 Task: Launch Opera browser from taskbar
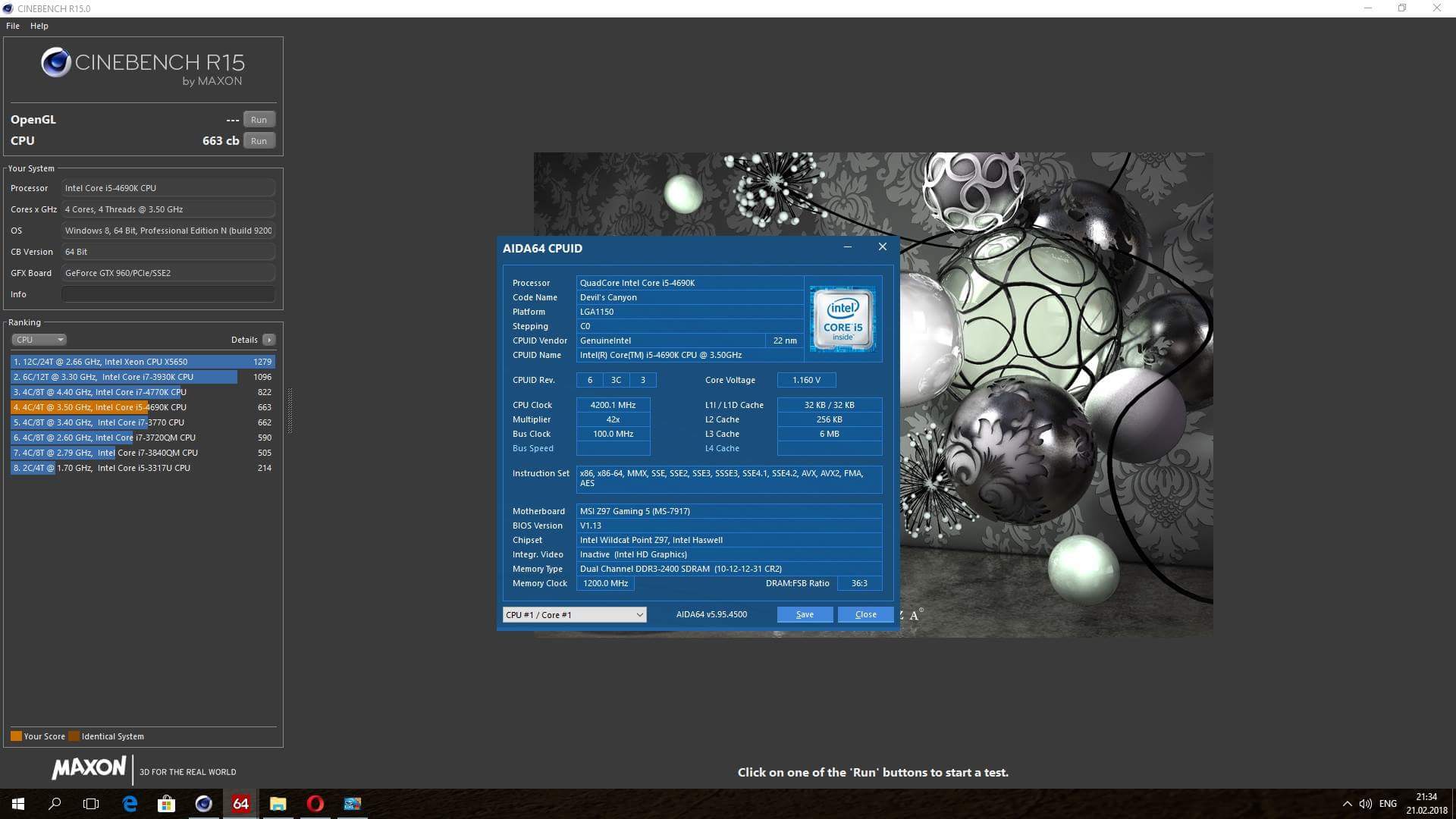[x=315, y=804]
